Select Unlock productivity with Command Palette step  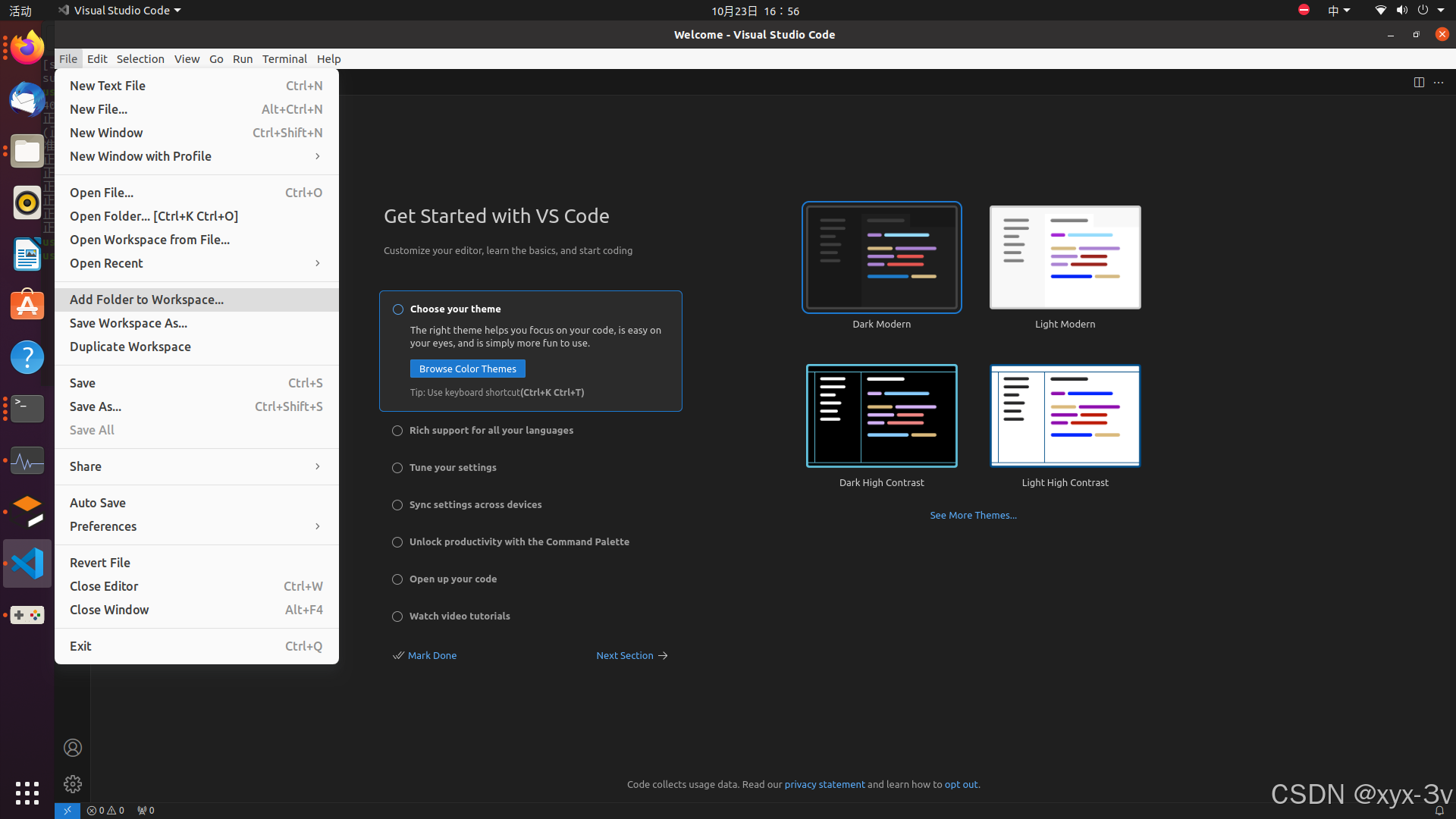[511, 542]
